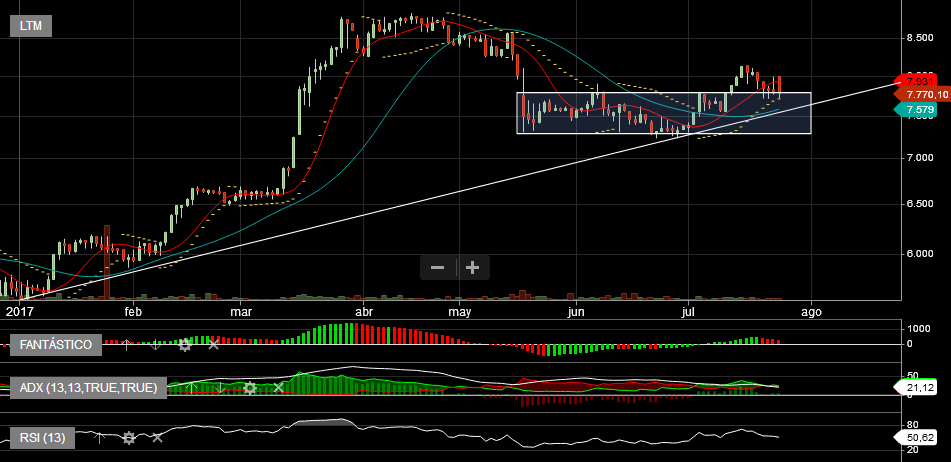Open RSI (13) settings gear
This screenshot has width=951, height=462.
coord(129,437)
